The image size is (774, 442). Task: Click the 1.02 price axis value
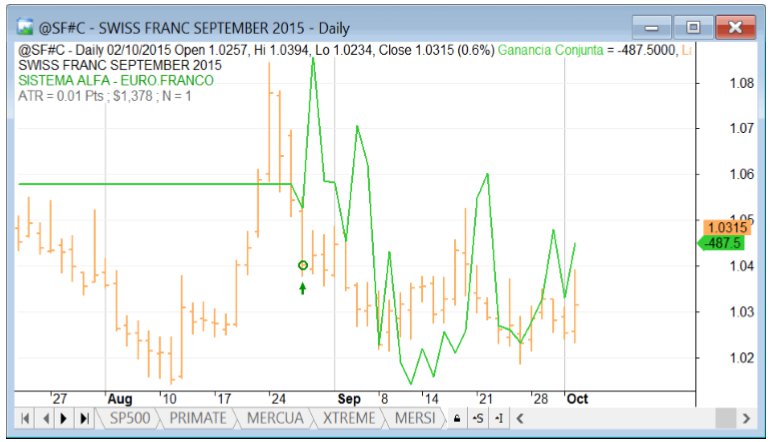(x=741, y=358)
